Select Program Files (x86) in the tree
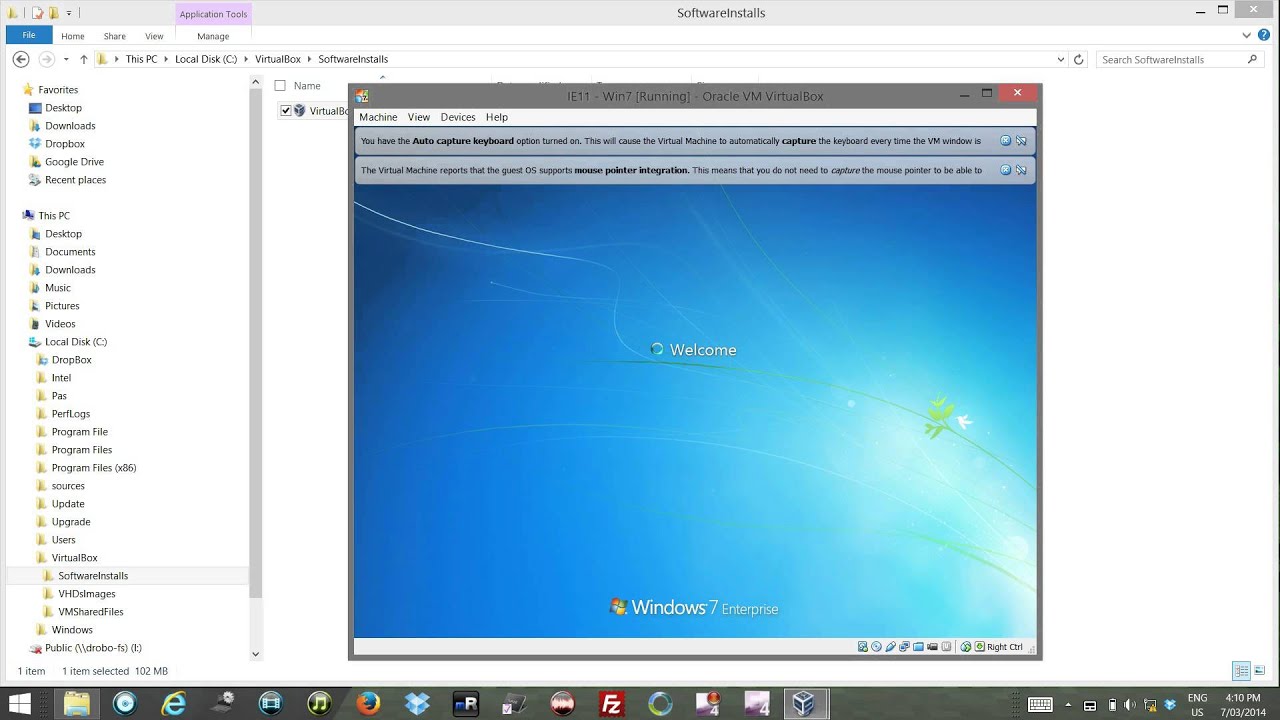The image size is (1280, 720). [x=94, y=468]
